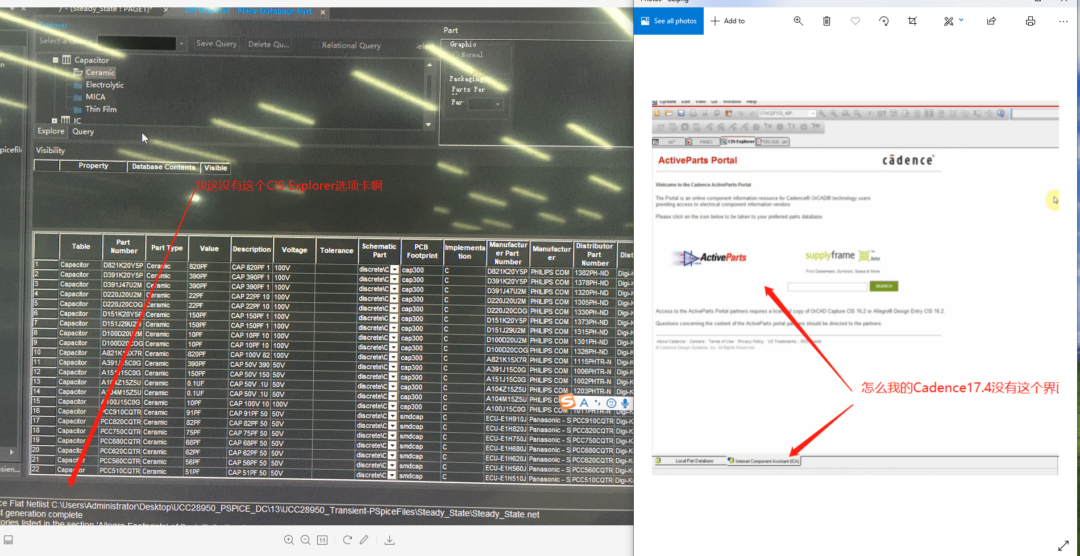Click the Save Query button
This screenshot has width=1080, height=556.
pos(216,44)
